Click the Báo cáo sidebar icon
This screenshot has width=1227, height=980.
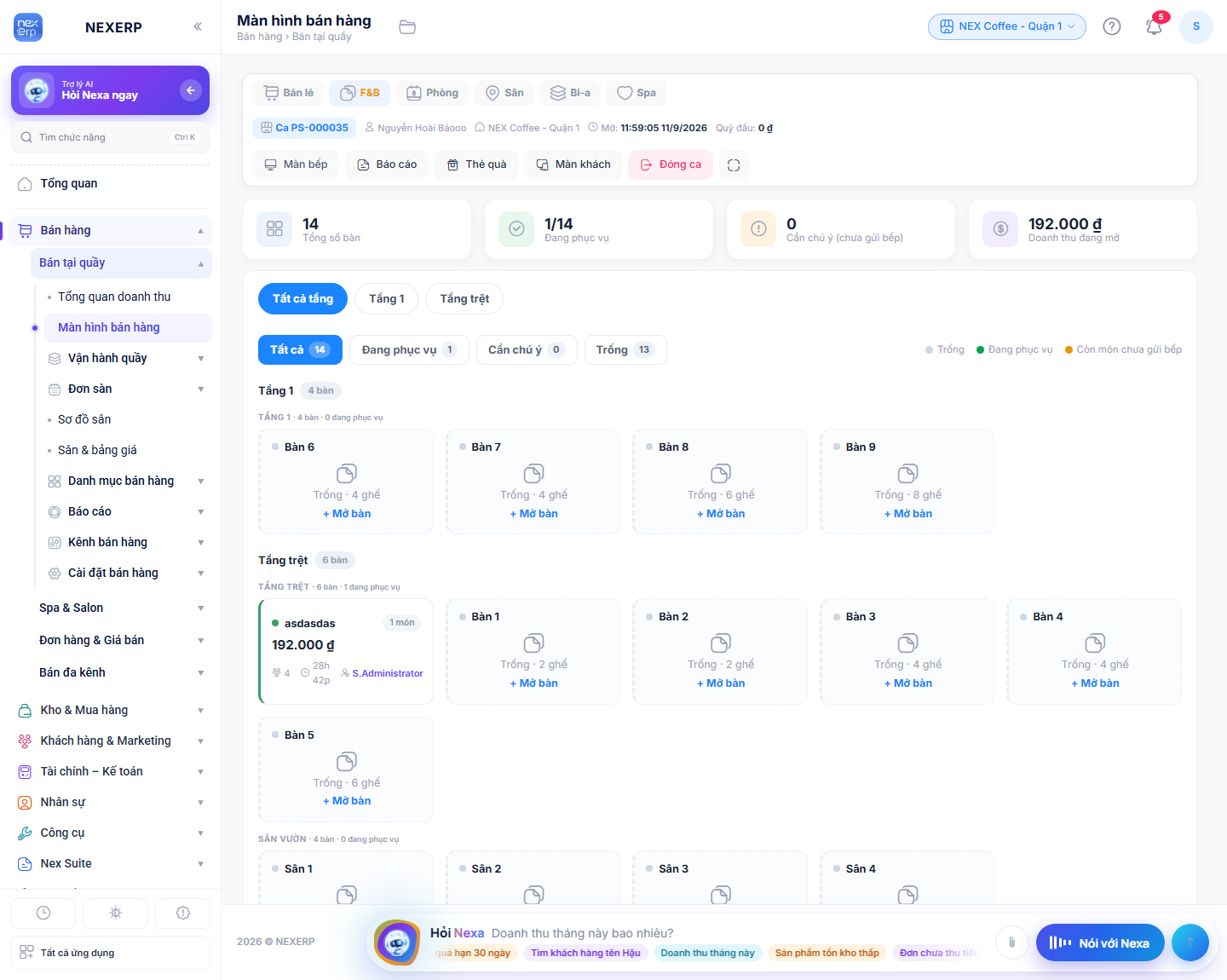[x=55, y=512]
